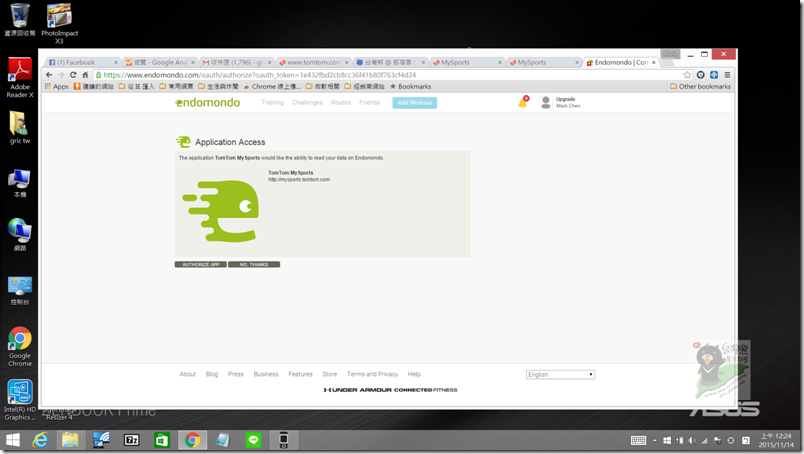Click the Chrome back arrow
The image size is (804, 454).
pos(49,75)
